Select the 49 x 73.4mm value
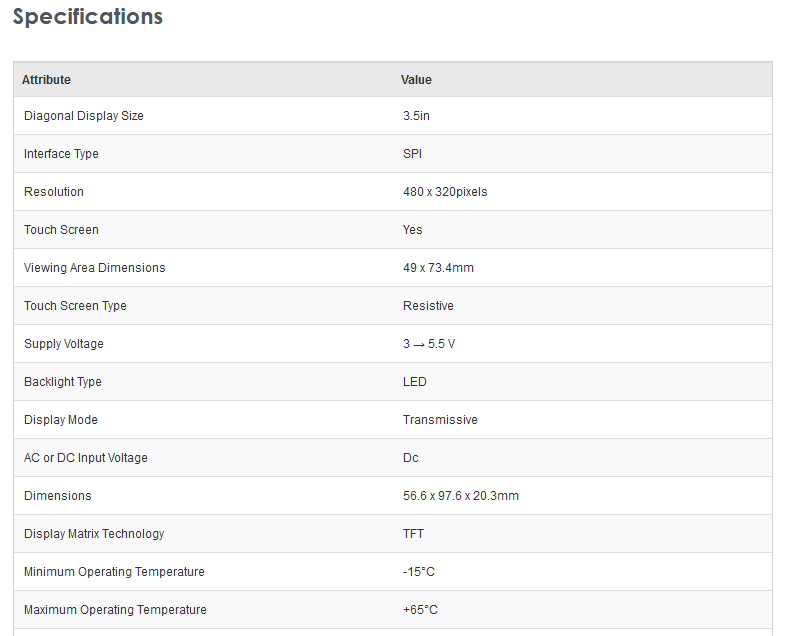This screenshot has width=788, height=636. point(438,268)
